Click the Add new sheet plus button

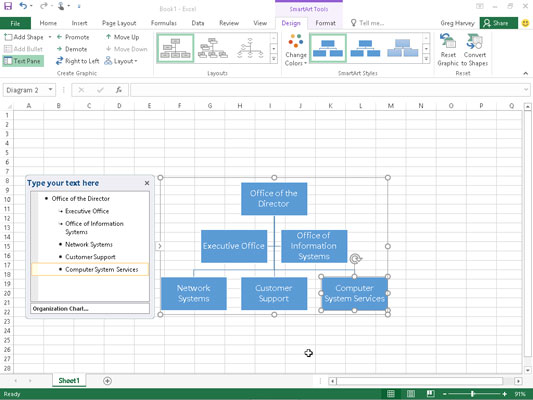pyautogui.click(x=107, y=381)
